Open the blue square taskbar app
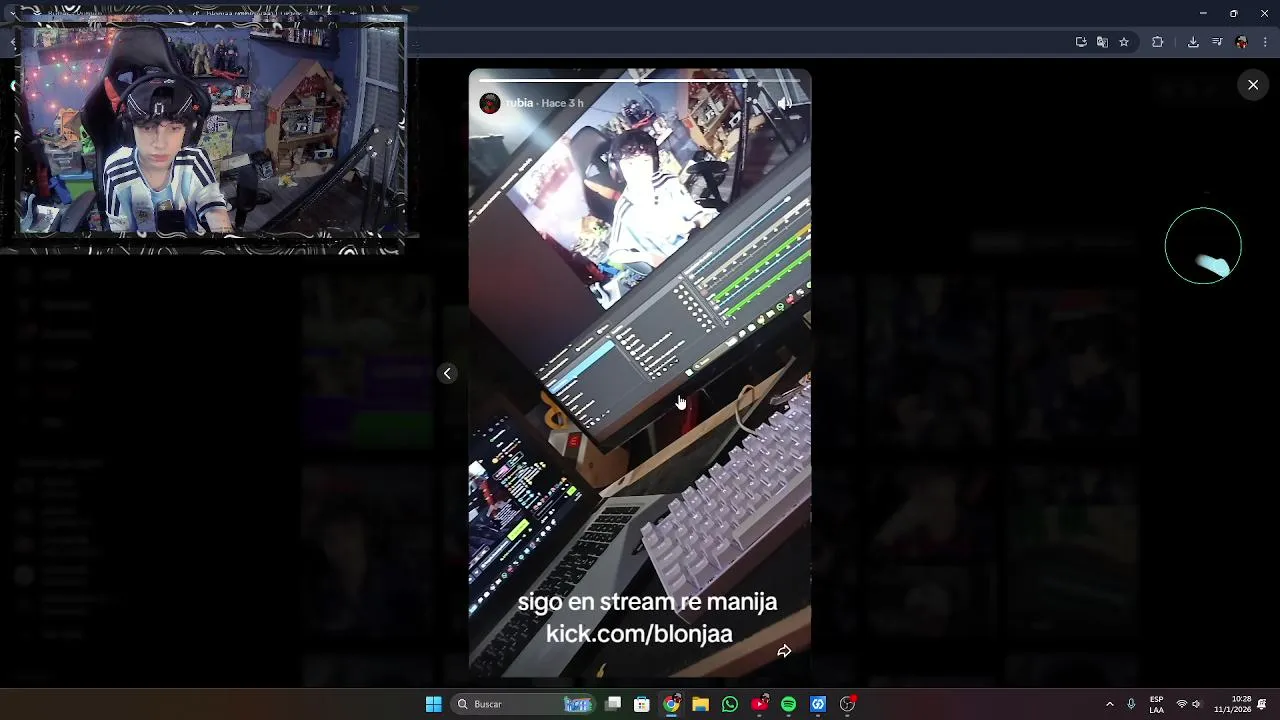The width and height of the screenshot is (1280, 720). [x=818, y=704]
